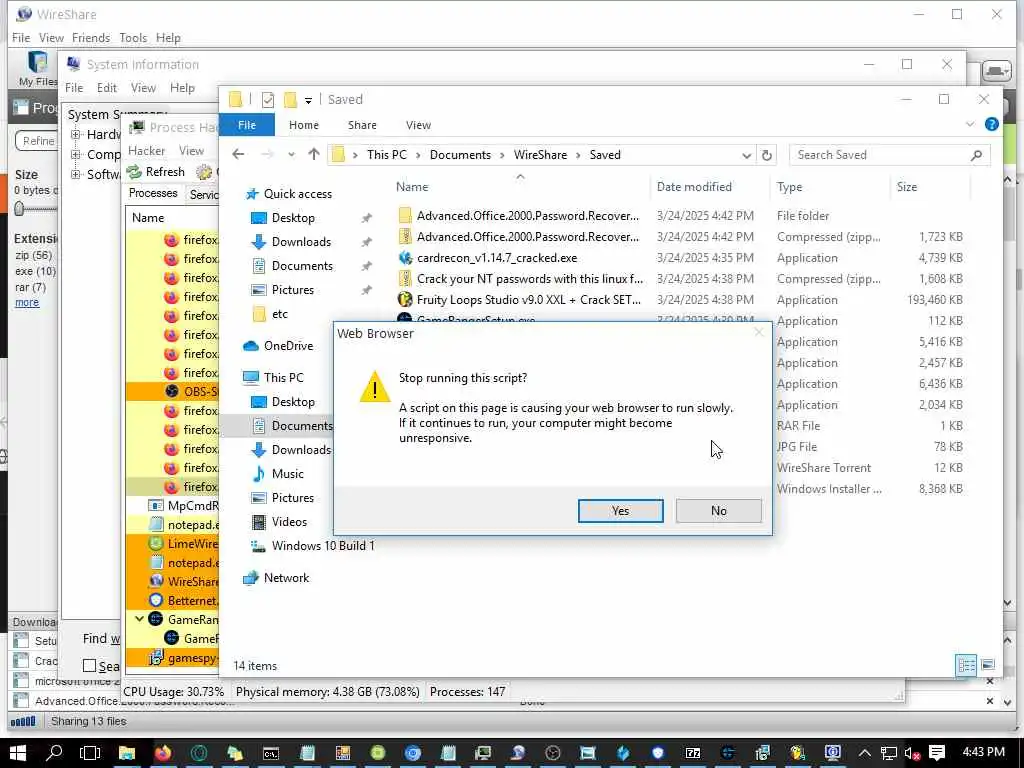
Task: Open the Windows Start menu
Action: coord(18,753)
